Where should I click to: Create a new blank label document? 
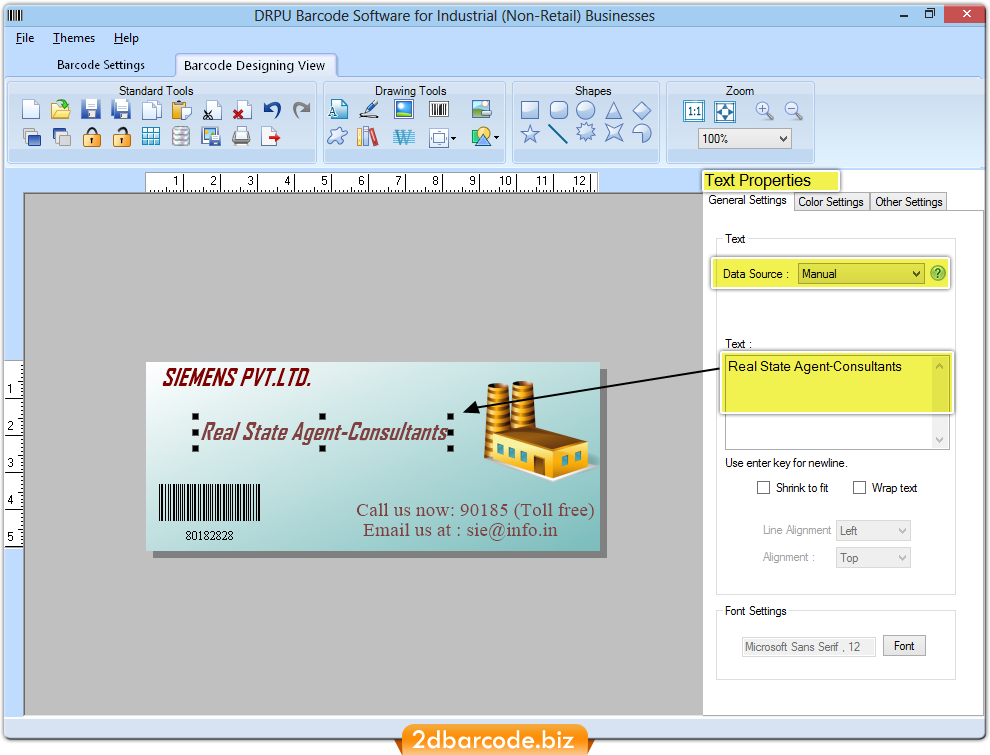click(30, 110)
